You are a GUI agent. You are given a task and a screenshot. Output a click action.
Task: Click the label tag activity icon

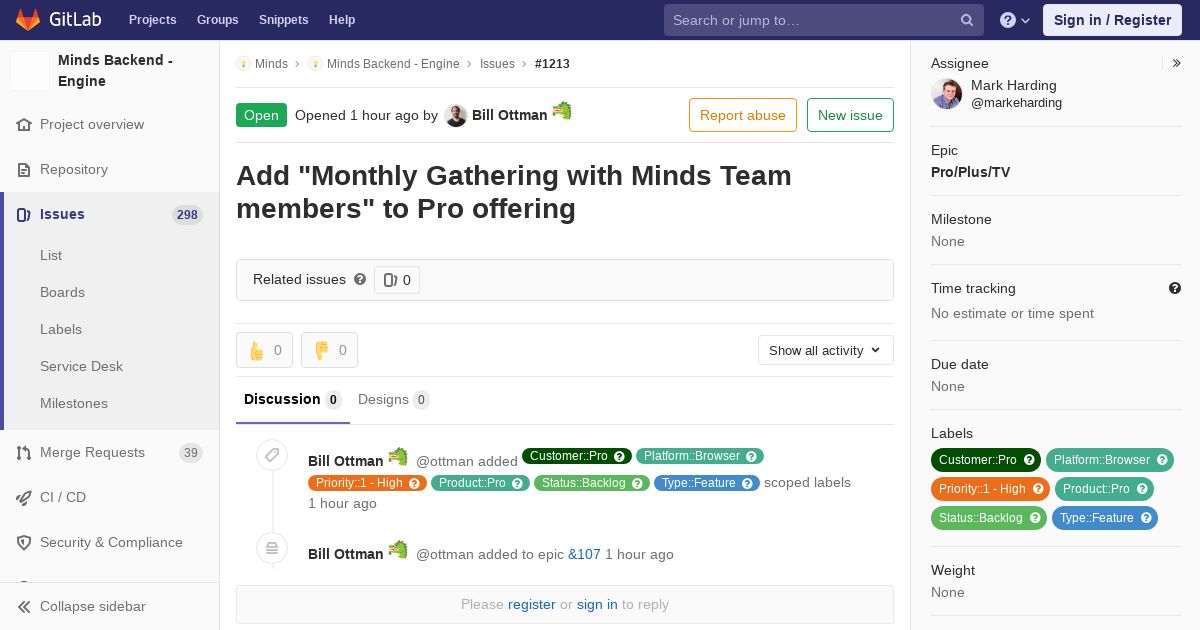point(272,456)
